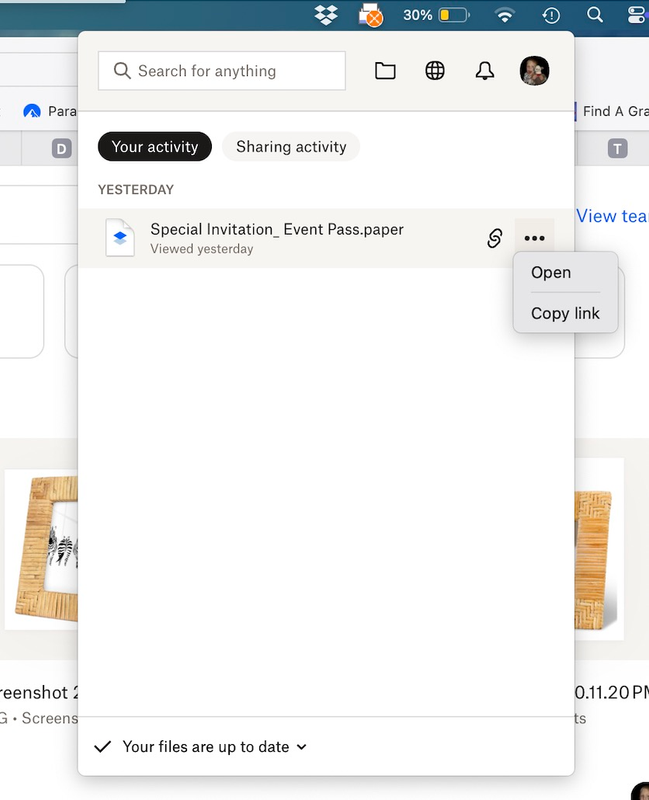
Task: Click the YESTERDAY section header
Action: 136,190
